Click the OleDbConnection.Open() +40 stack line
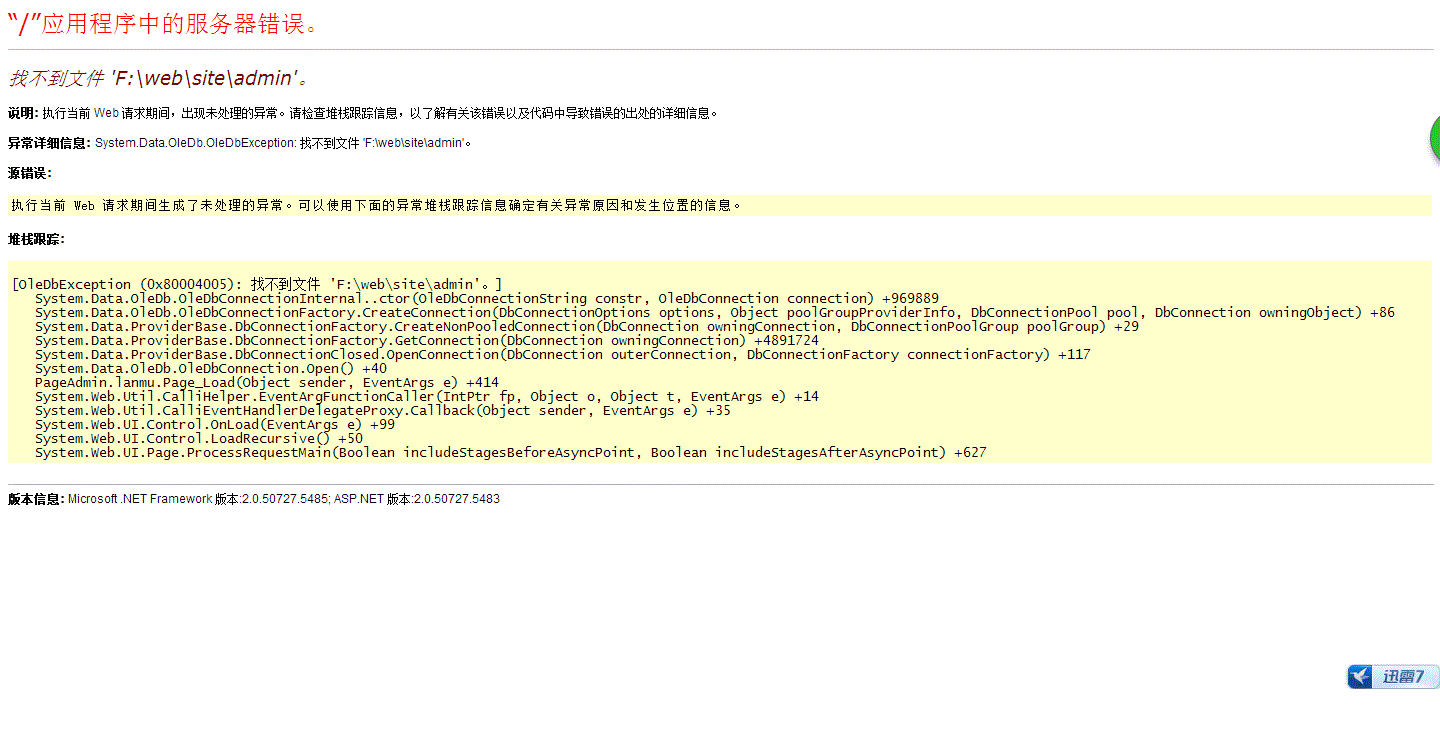 210,369
